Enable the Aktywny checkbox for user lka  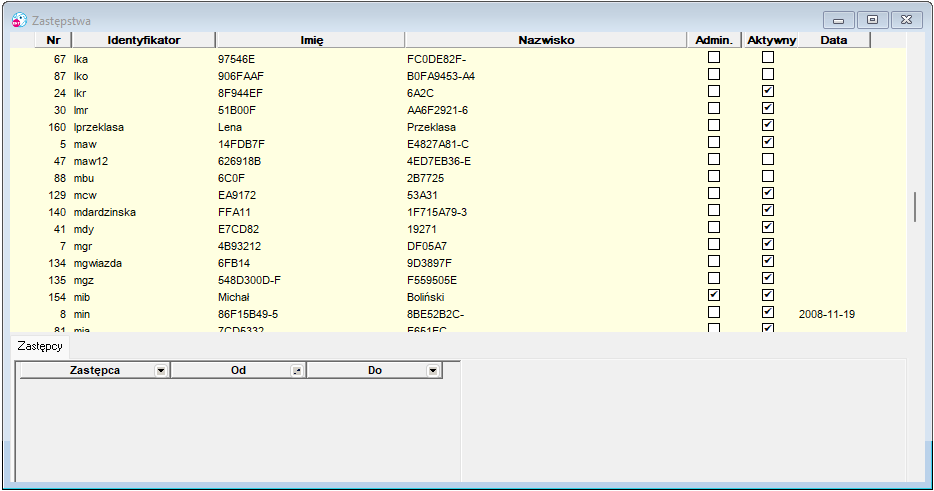(x=768, y=57)
